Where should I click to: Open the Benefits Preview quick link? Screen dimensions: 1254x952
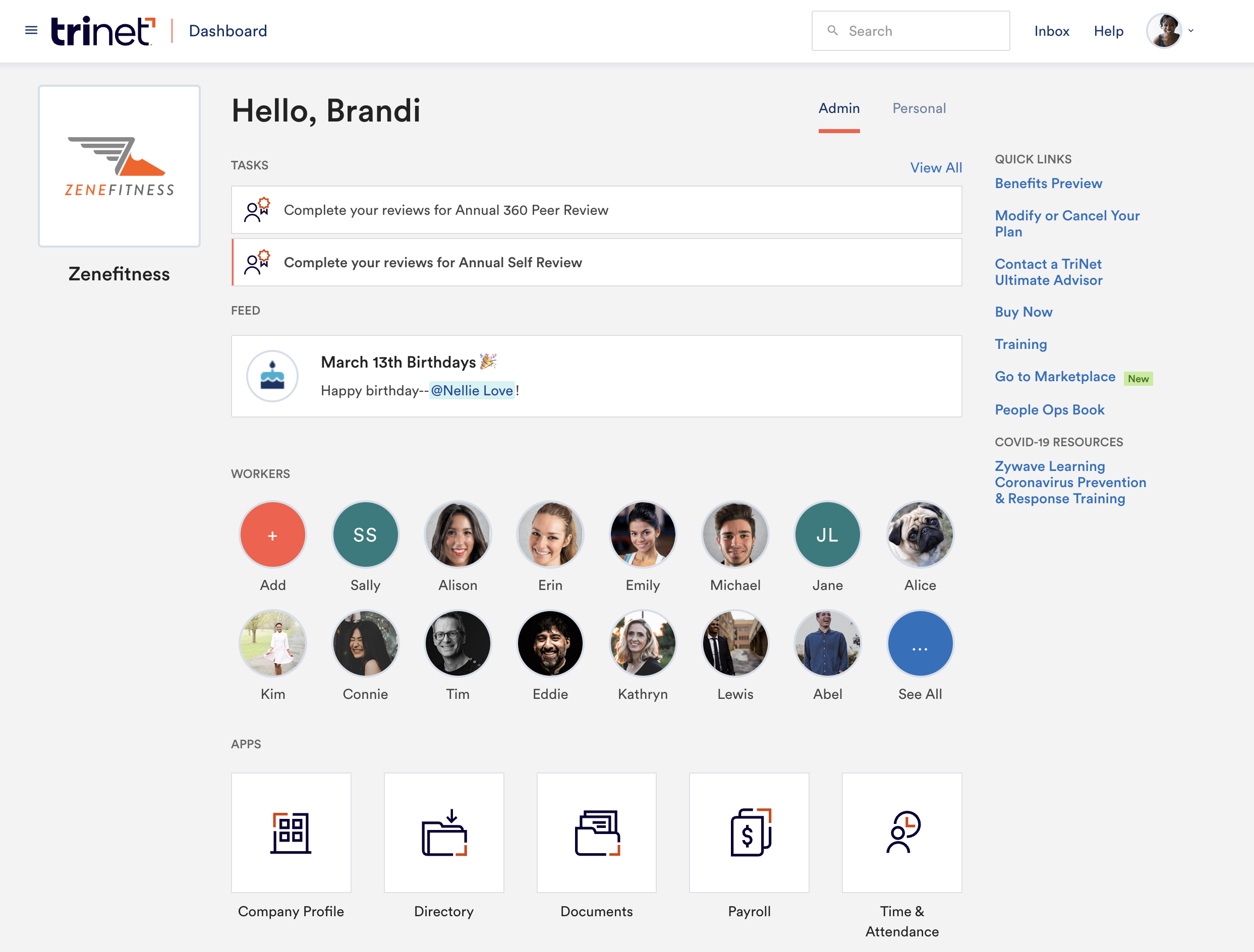[1048, 184]
